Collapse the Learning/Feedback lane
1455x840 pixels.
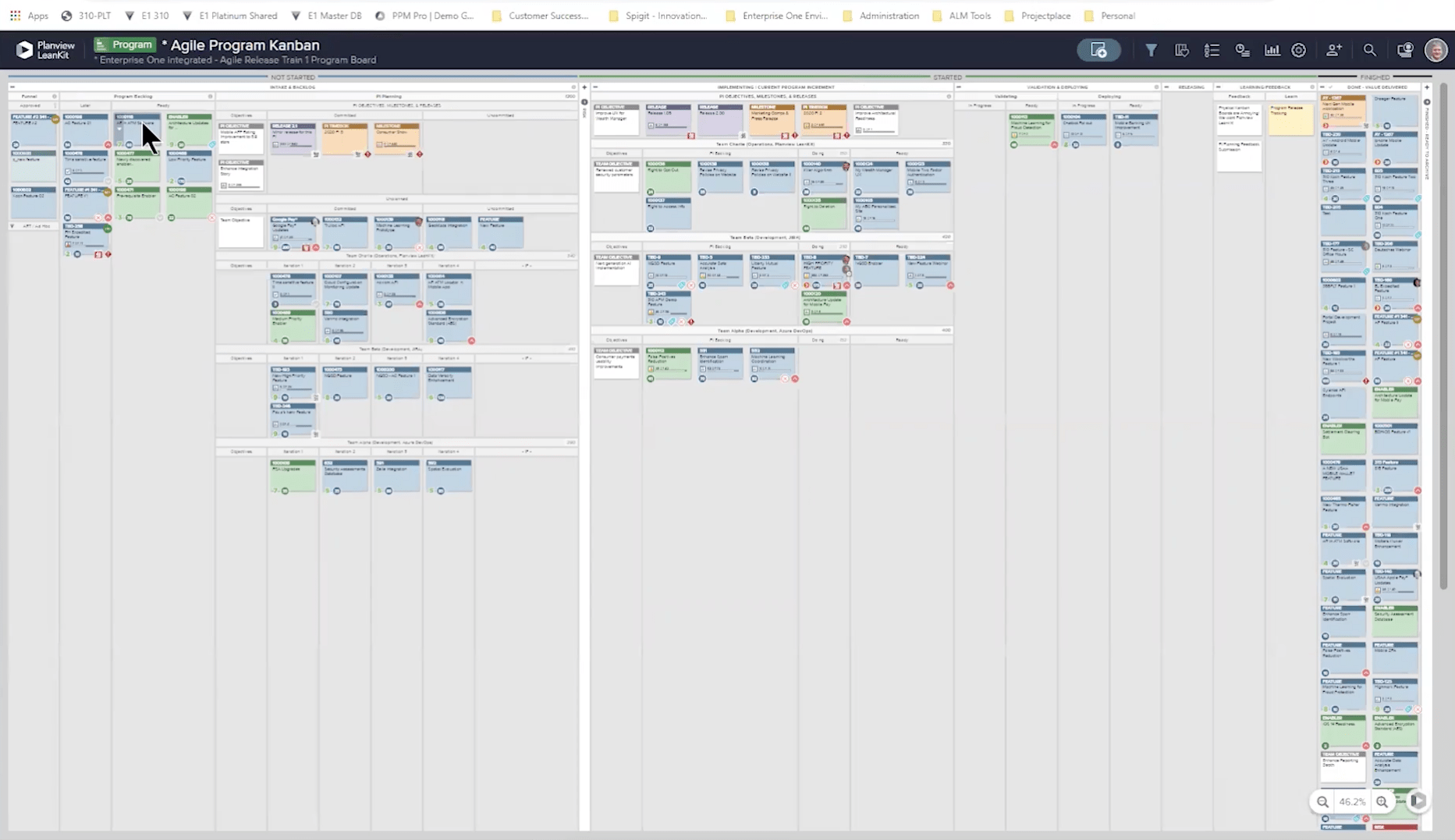tap(1218, 87)
